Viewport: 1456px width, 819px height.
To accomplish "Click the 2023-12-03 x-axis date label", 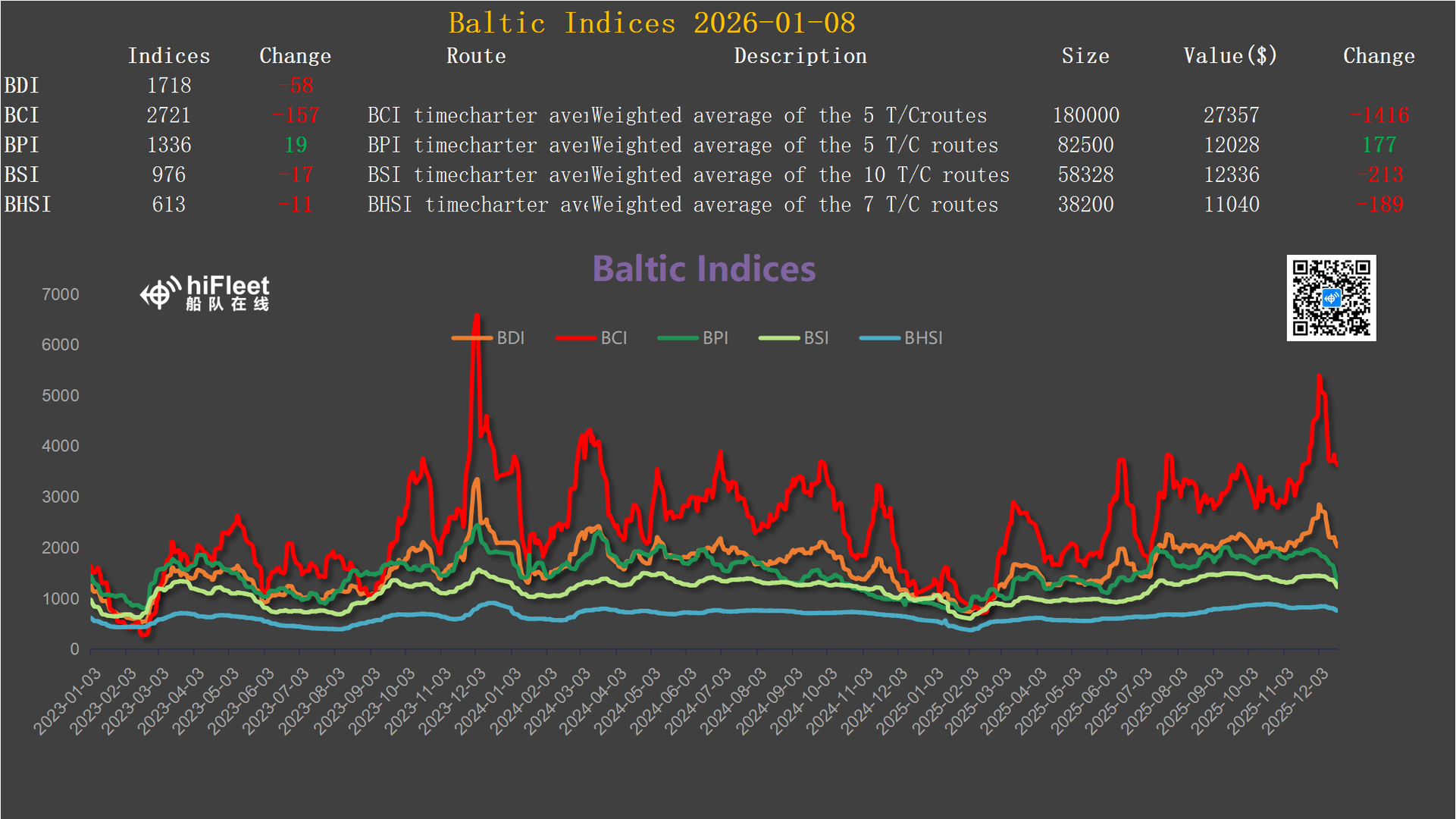I will click(453, 701).
